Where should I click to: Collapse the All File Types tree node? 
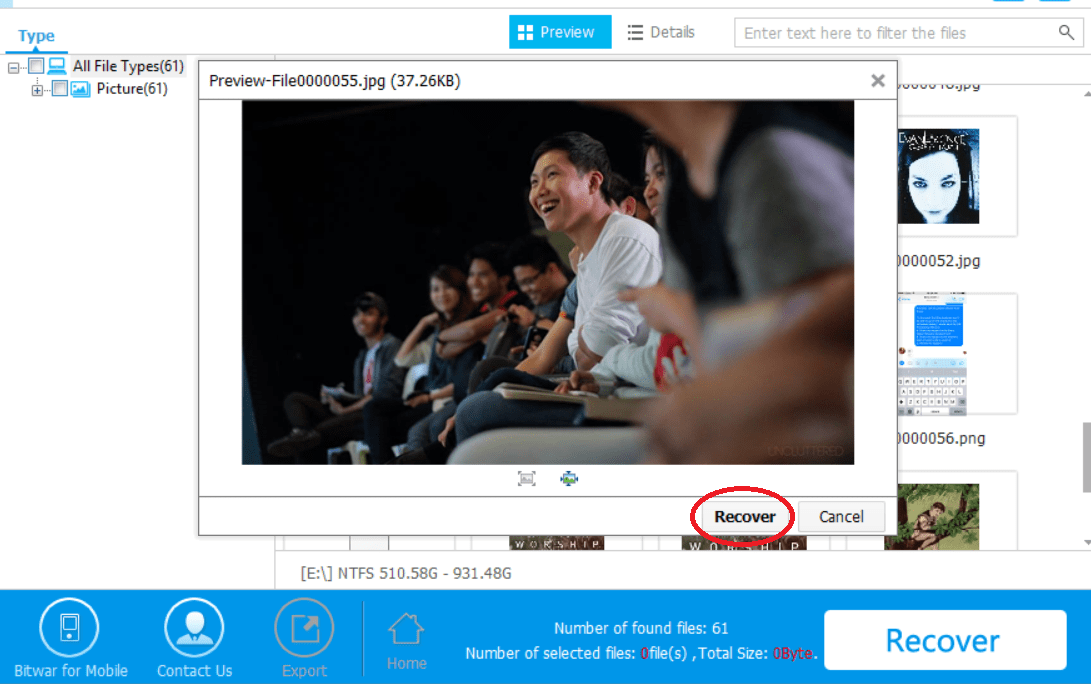click(14, 67)
